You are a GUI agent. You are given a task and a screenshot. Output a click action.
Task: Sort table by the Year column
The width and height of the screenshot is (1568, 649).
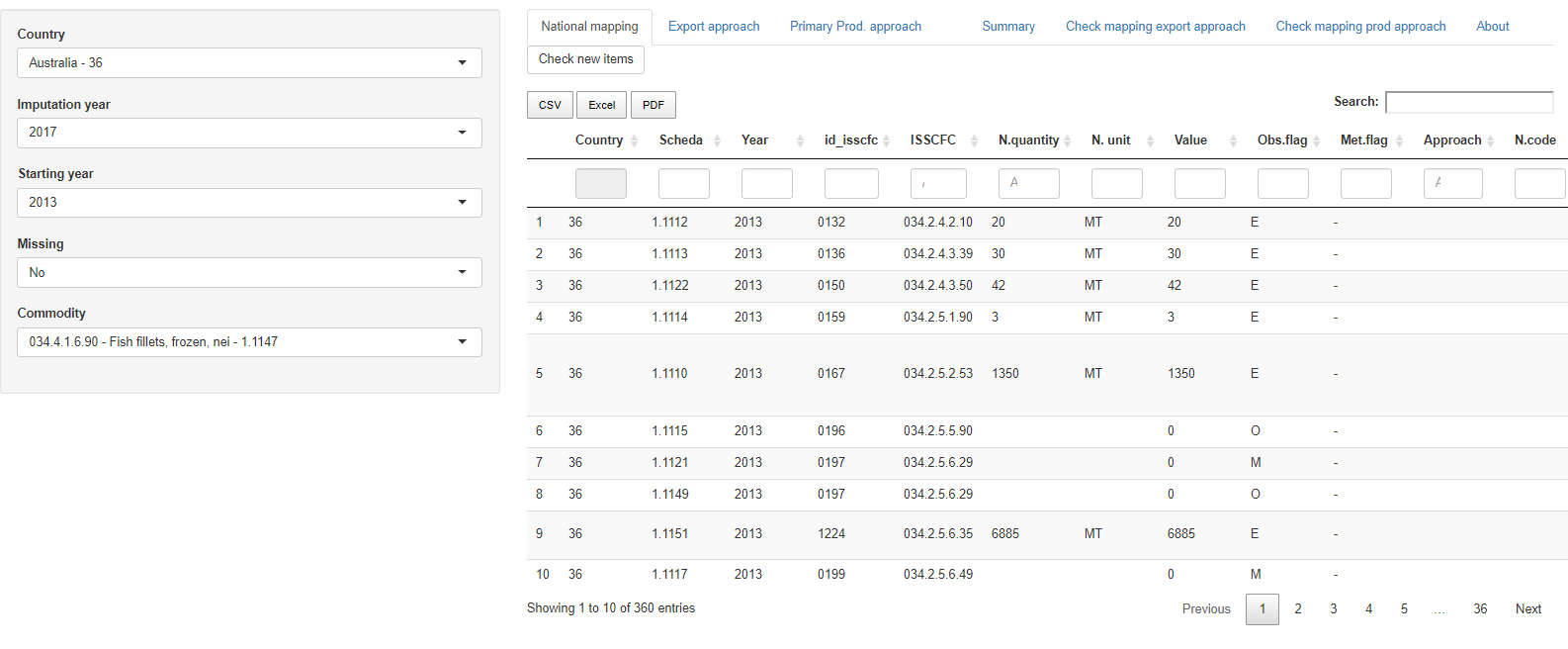pos(754,140)
